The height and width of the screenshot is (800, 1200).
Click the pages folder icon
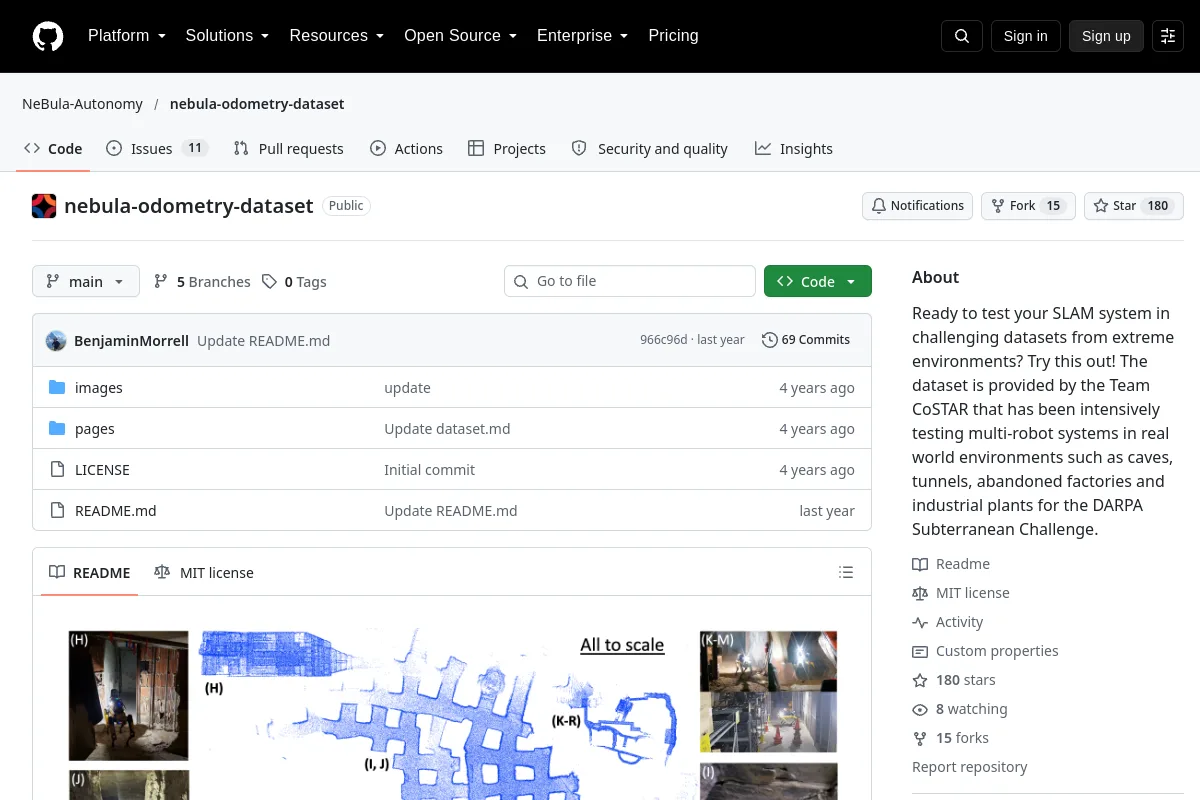click(x=57, y=429)
